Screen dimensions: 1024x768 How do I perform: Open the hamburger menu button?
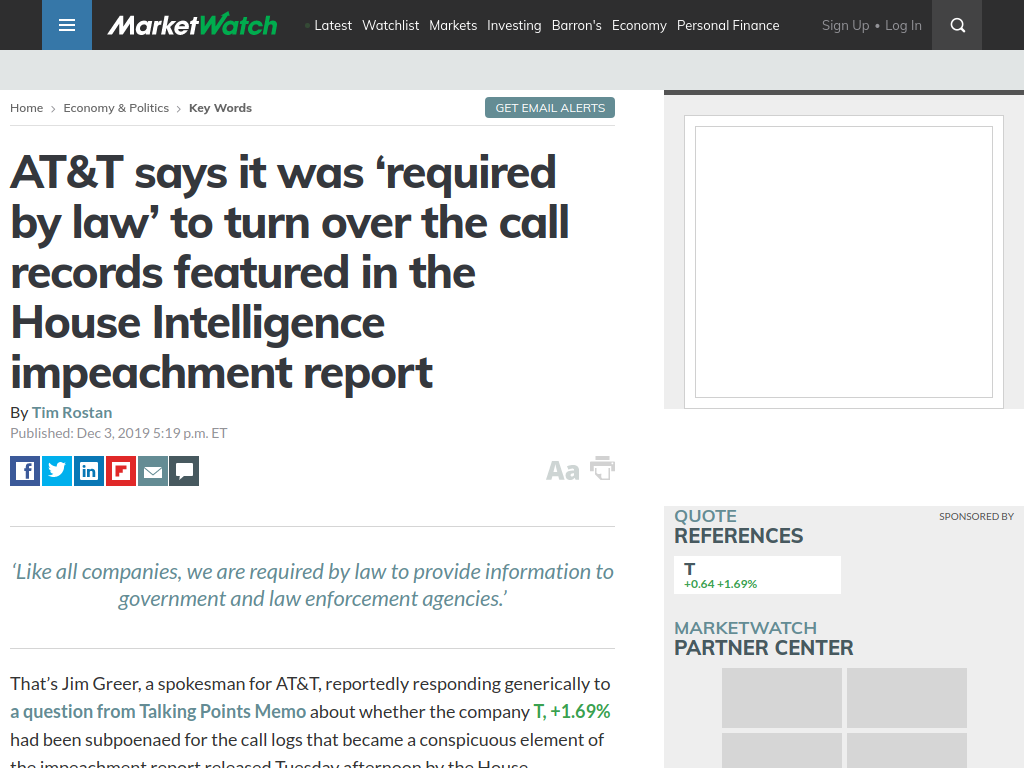click(x=67, y=25)
